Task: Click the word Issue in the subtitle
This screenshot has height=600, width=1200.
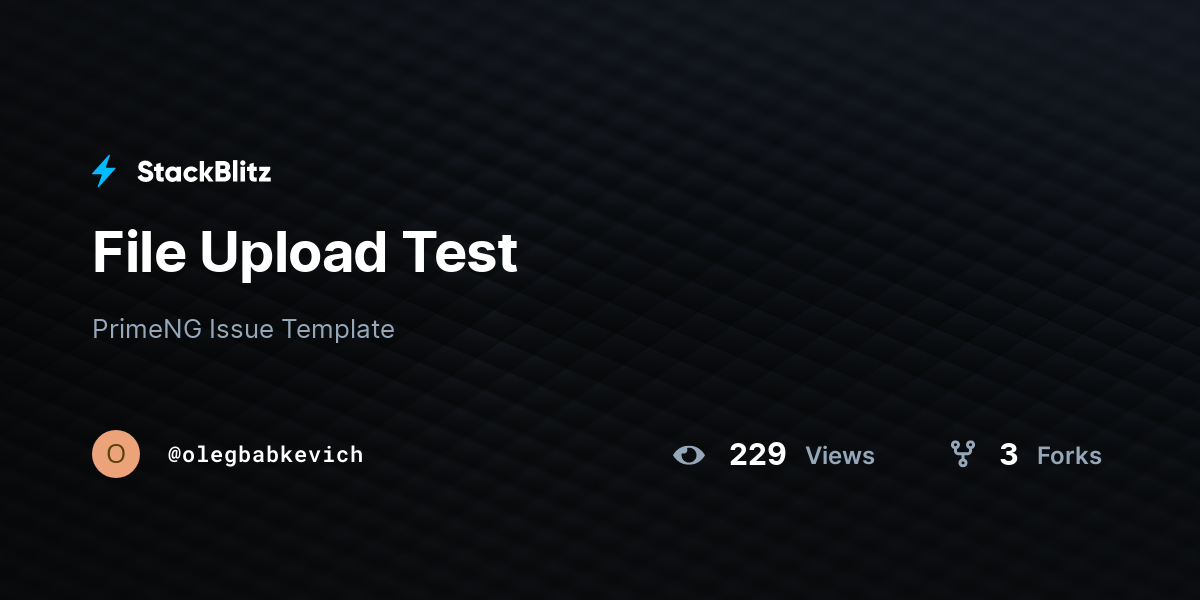Action: [x=241, y=329]
